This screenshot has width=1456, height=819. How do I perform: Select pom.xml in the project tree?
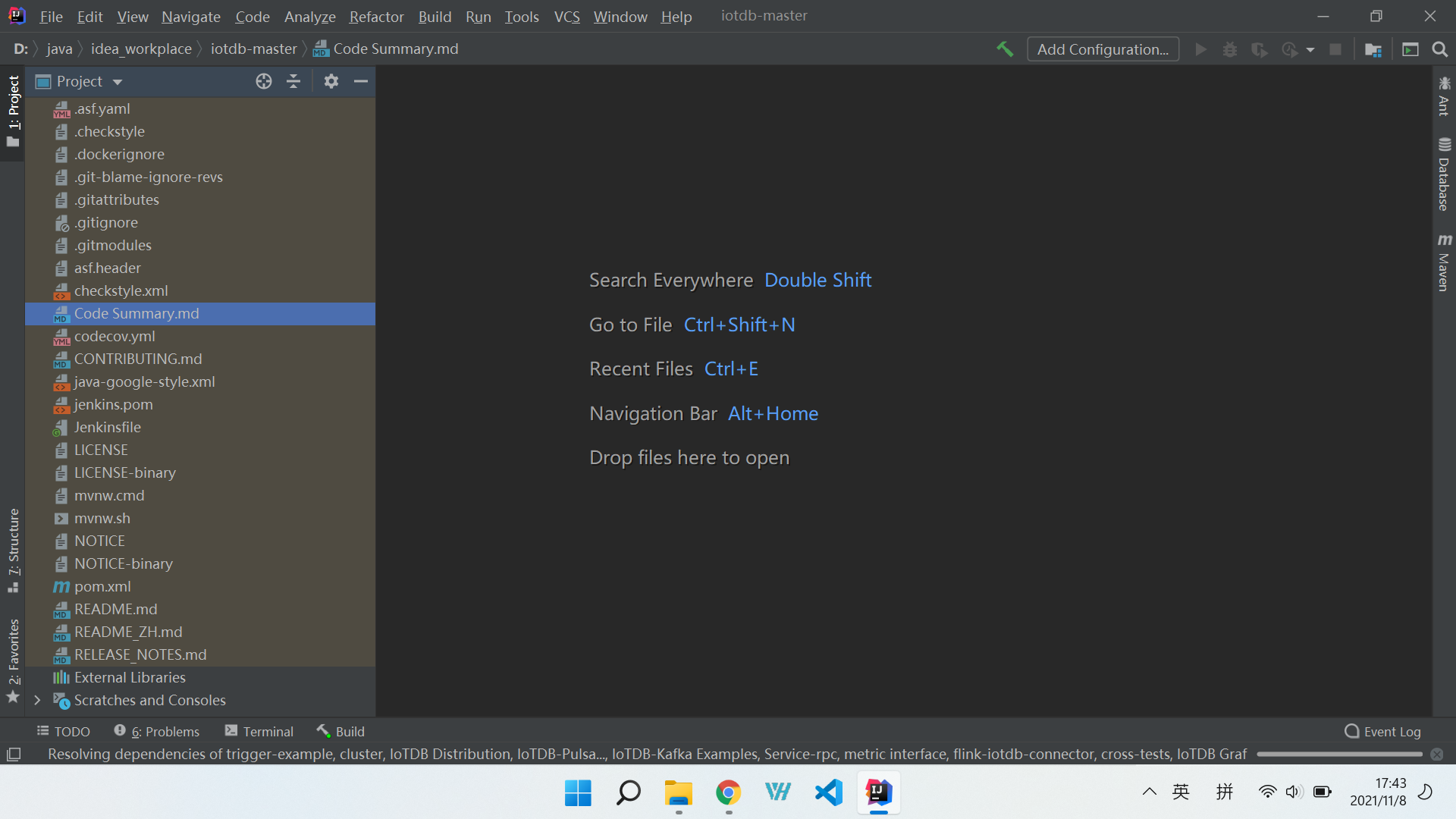point(102,586)
